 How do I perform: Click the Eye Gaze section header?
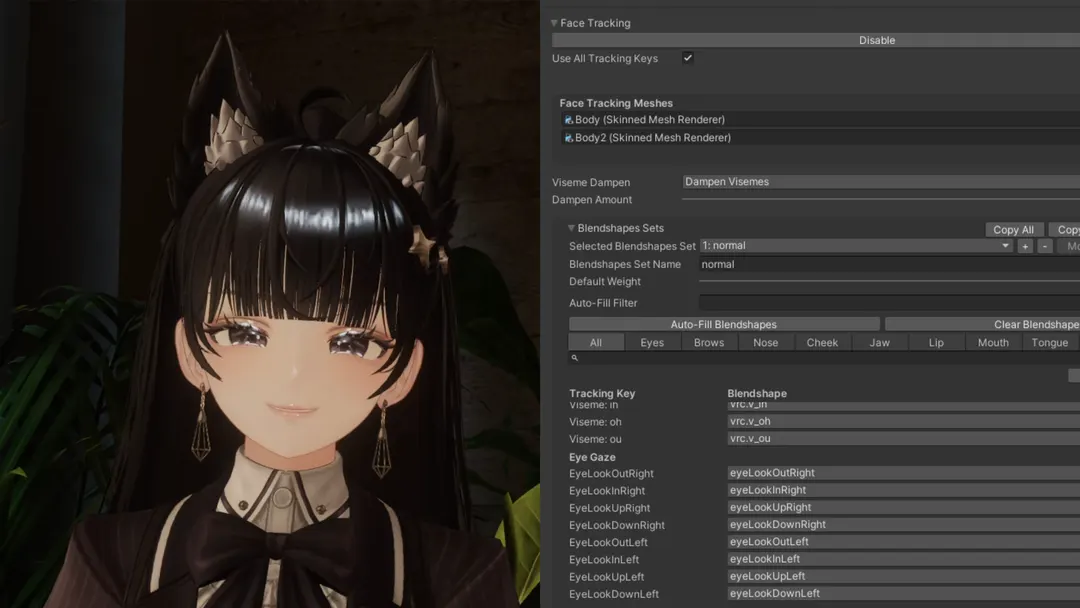[592, 457]
